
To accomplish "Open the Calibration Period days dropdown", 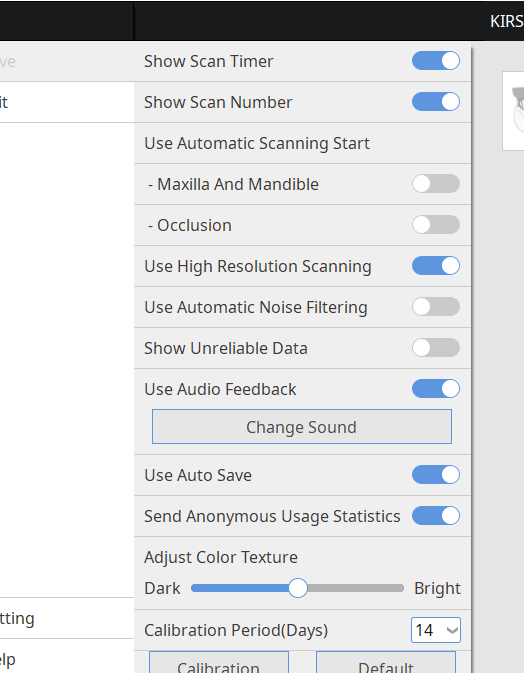I will 436,630.
